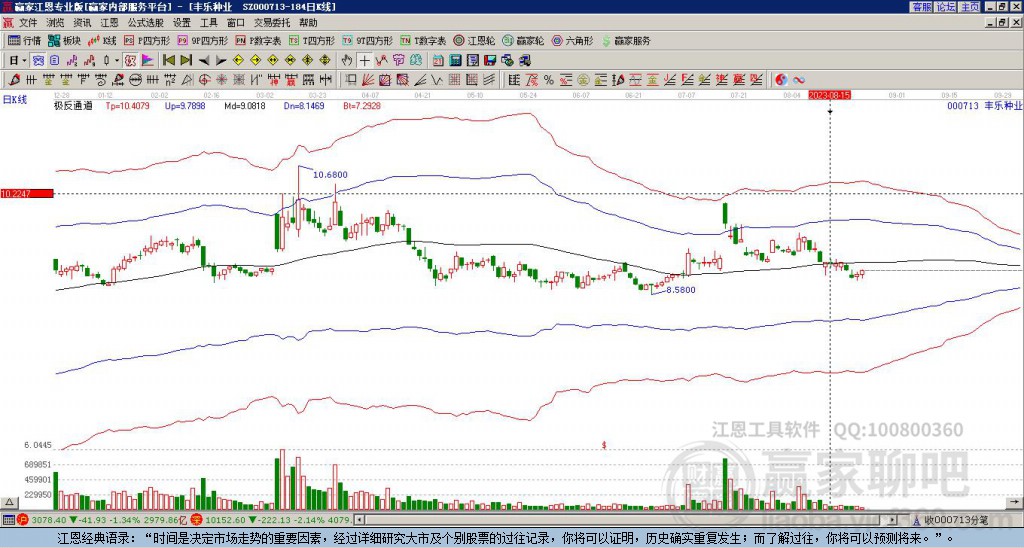Expand the candlestick style dropdown arrow
This screenshot has width=1024, height=548.
point(117,60)
